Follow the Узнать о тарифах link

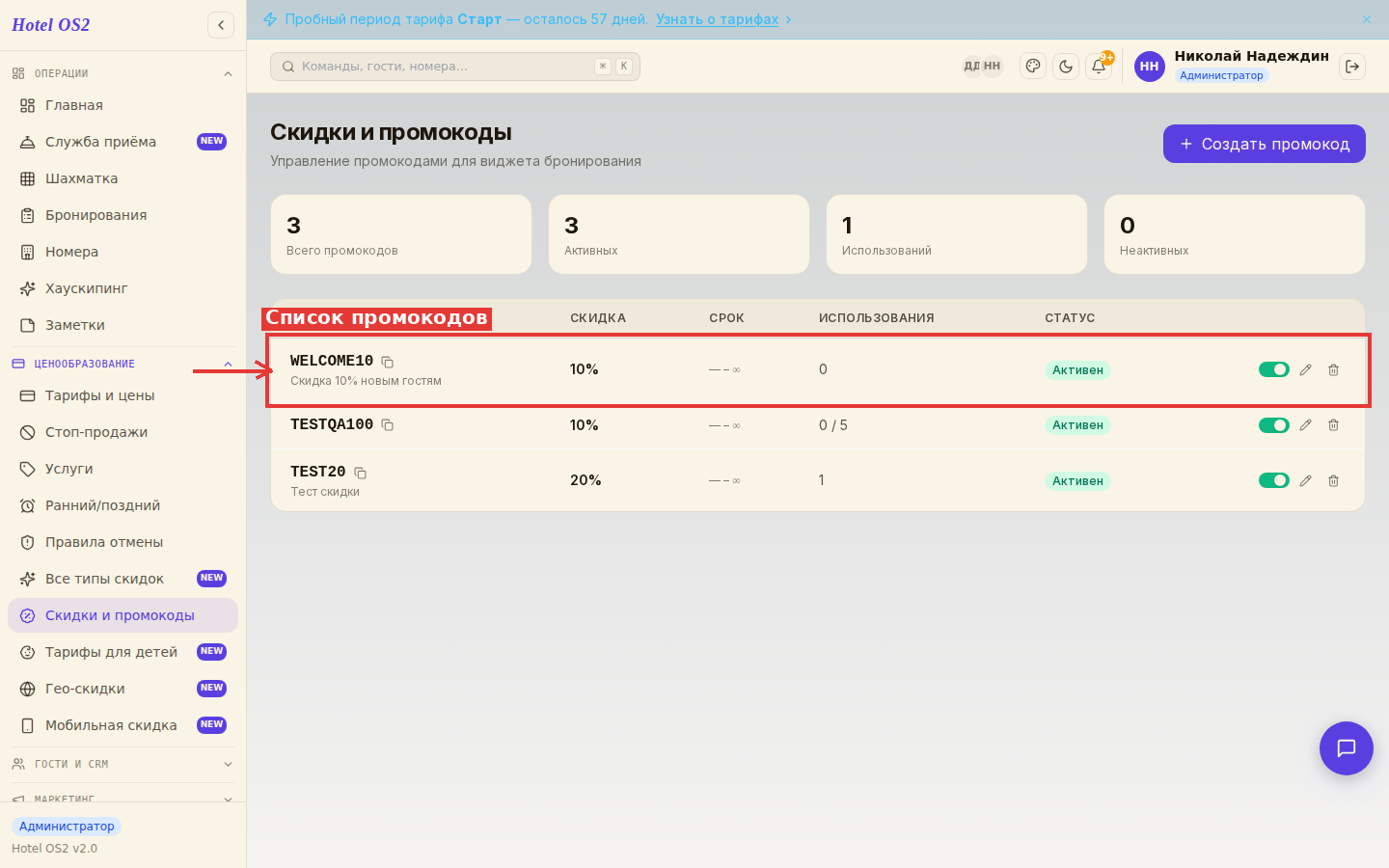717,19
